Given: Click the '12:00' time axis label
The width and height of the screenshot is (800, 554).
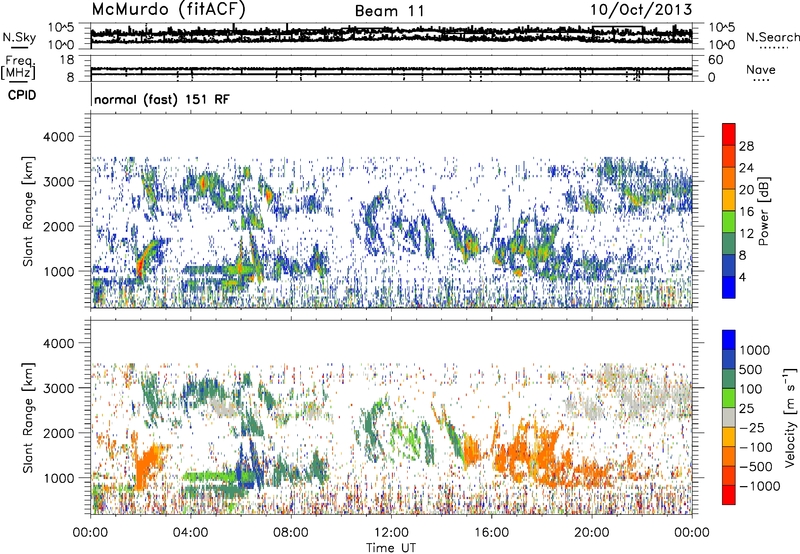Looking at the screenshot, I should pos(391,533).
